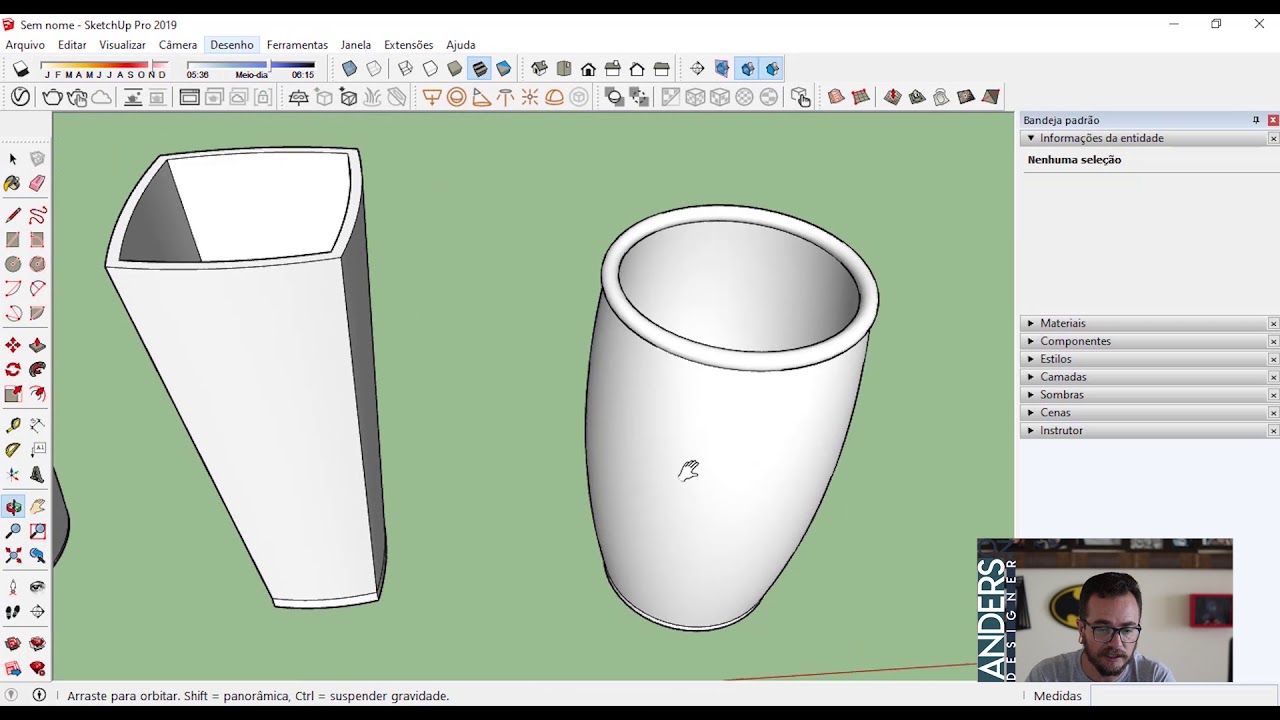Select the Scale tool

point(13,394)
